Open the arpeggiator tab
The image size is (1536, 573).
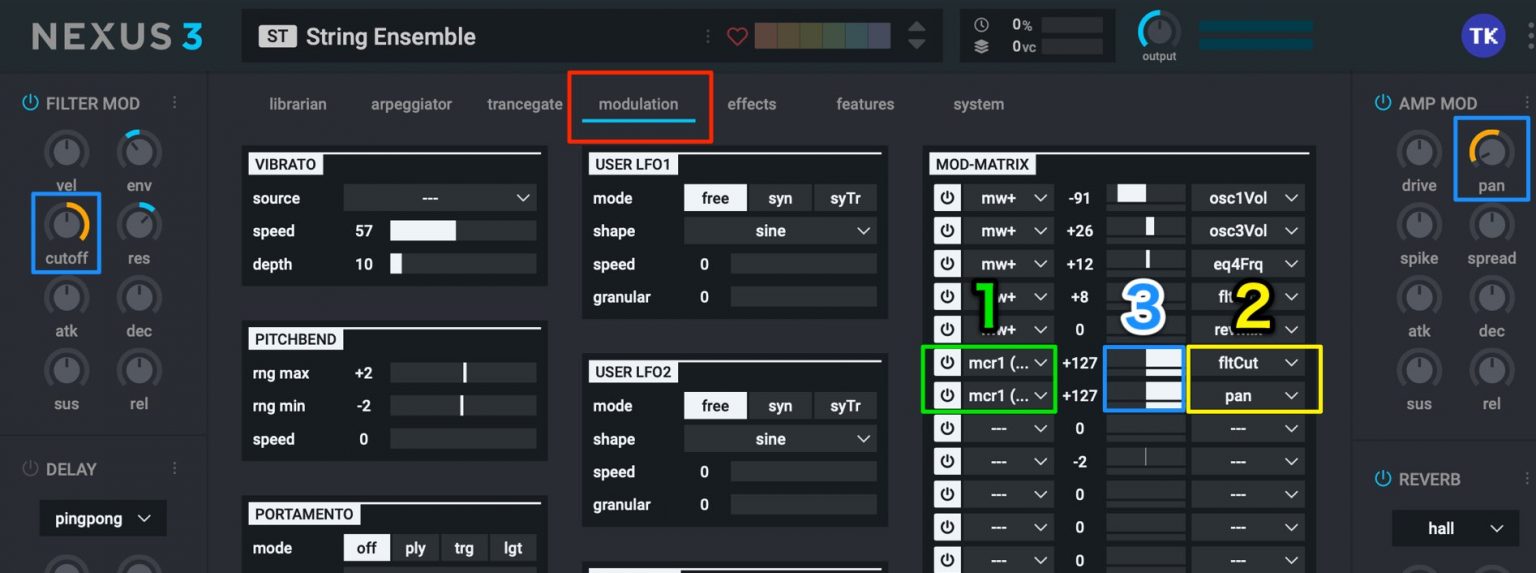pos(411,104)
